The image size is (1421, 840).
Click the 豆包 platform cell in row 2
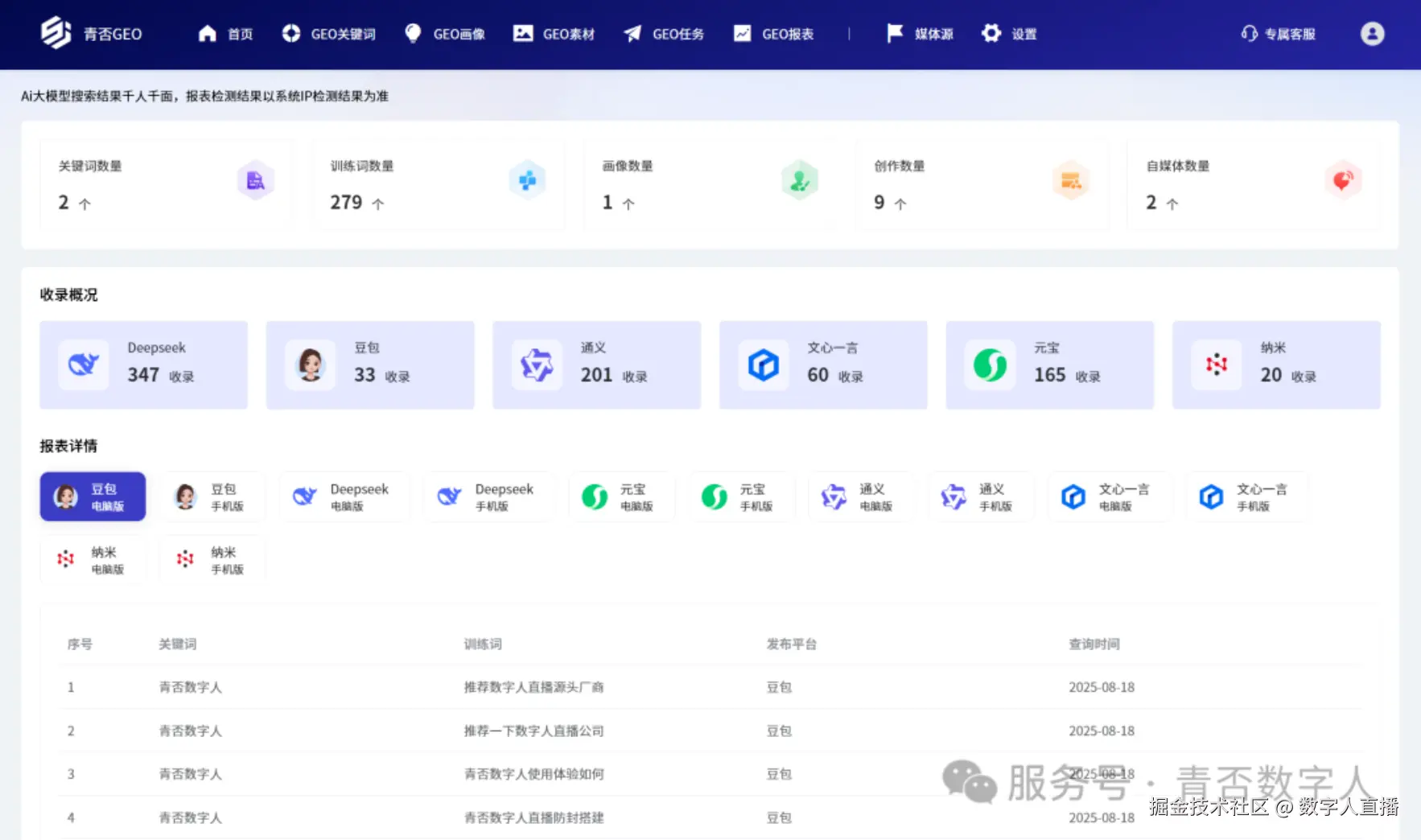[779, 731]
